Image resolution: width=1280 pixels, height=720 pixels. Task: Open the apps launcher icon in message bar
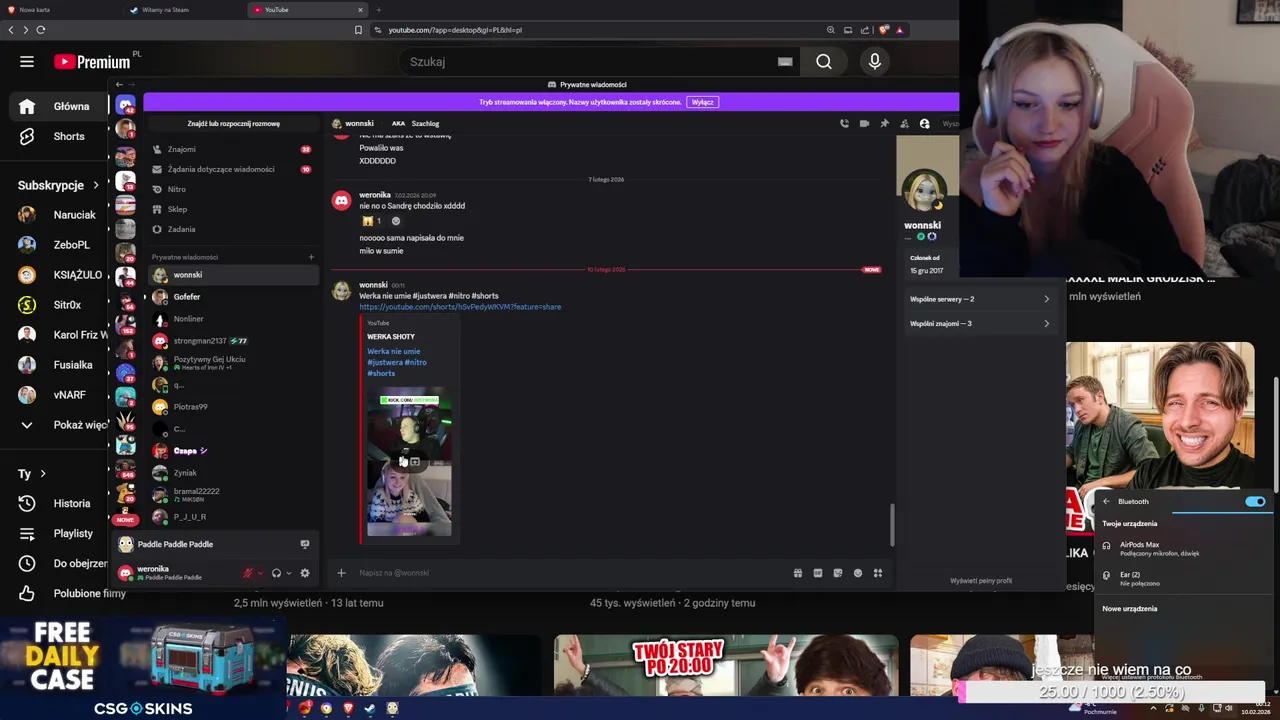(878, 573)
